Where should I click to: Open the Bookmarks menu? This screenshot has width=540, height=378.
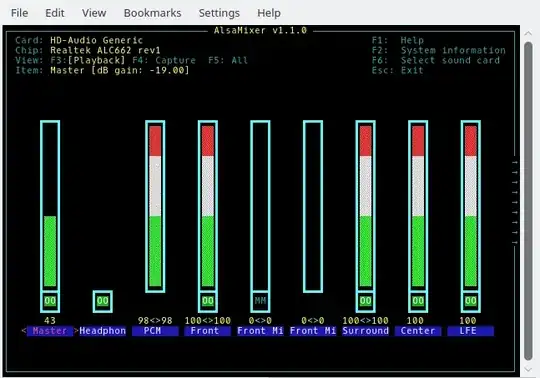coord(153,13)
